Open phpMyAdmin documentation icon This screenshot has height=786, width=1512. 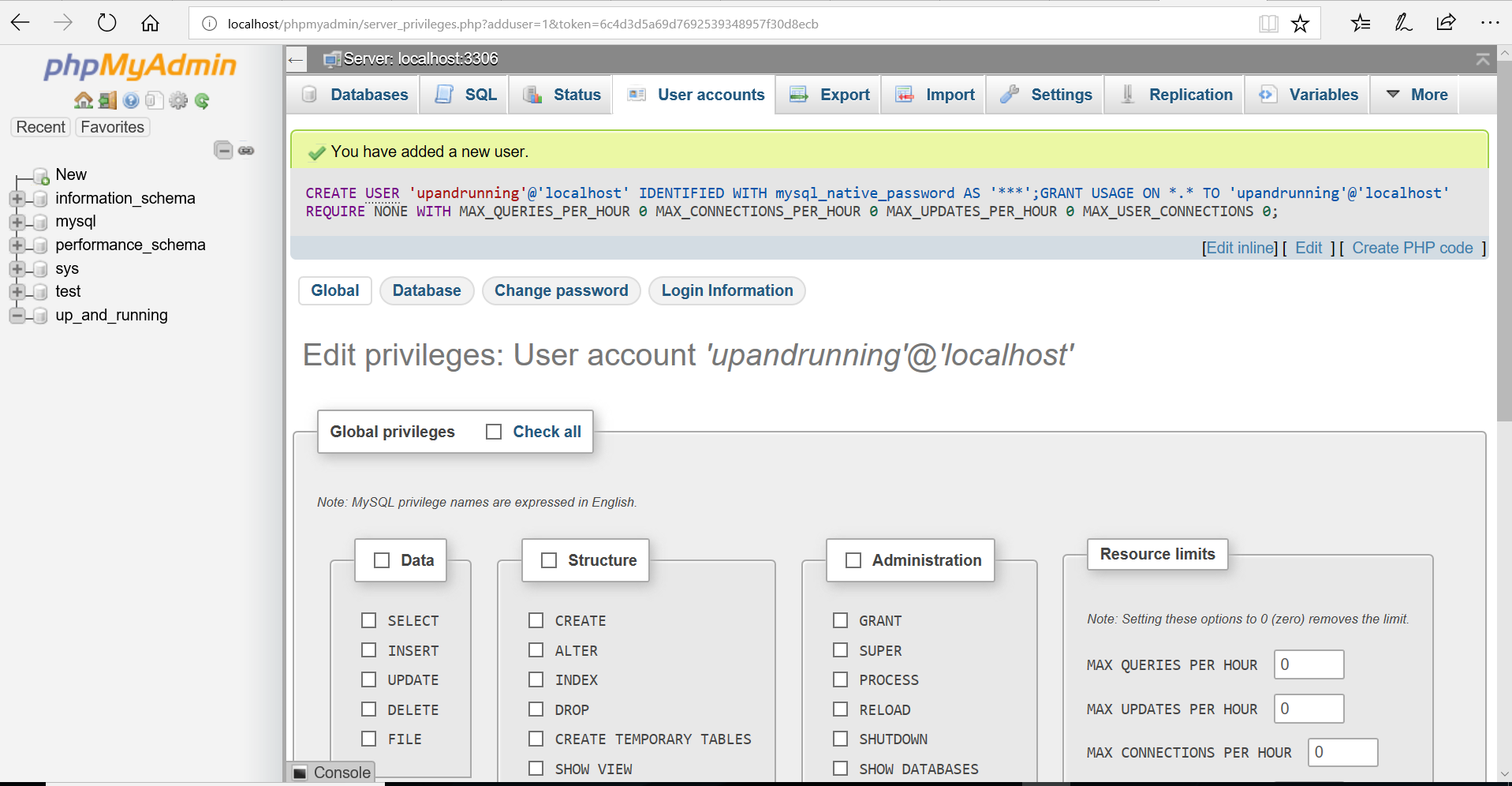131,100
